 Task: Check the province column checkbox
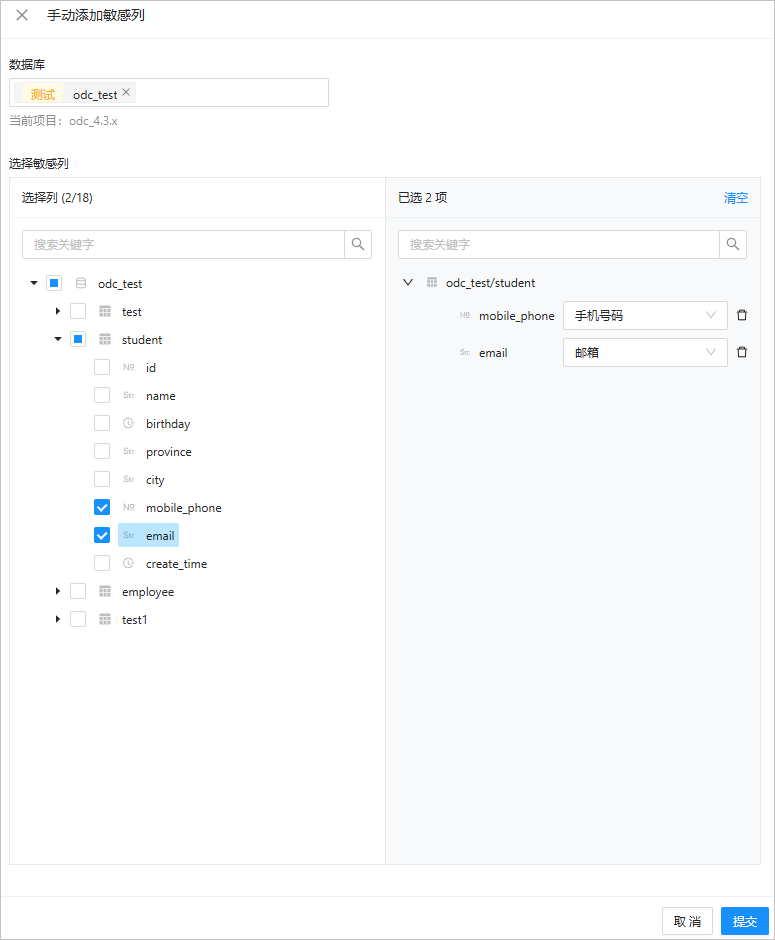click(x=102, y=451)
